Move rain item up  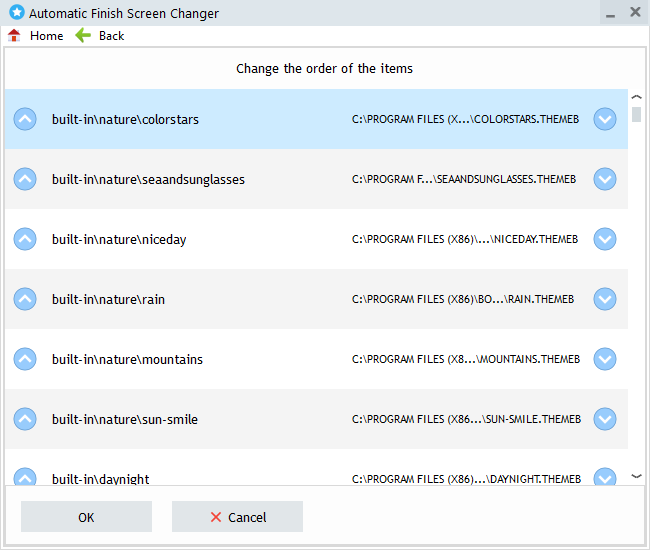(x=25, y=299)
